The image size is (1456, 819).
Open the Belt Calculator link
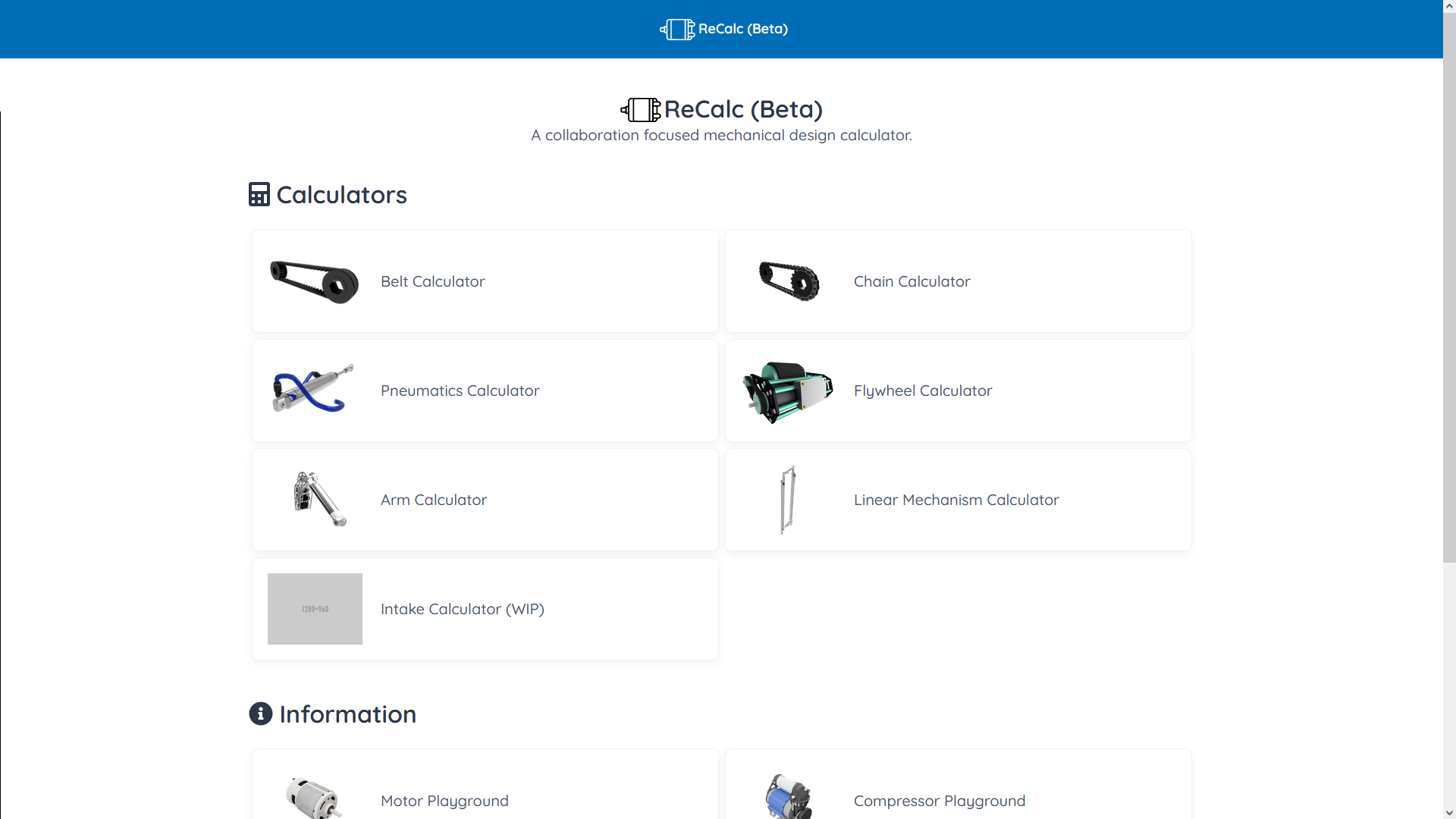[432, 281]
